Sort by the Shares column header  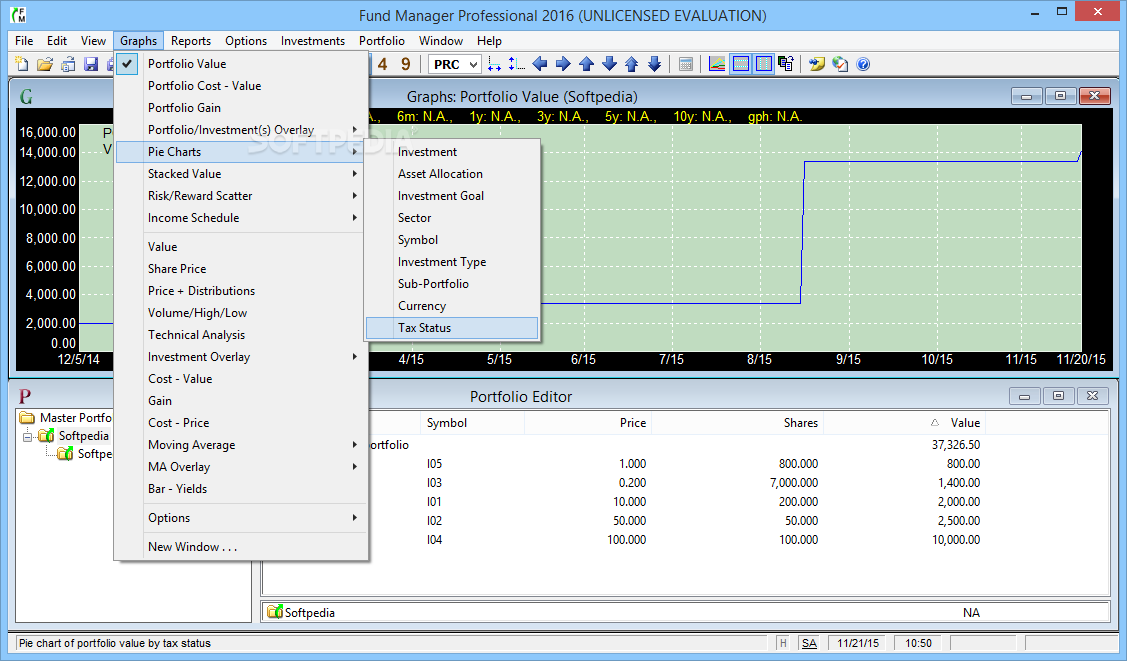[x=737, y=423]
